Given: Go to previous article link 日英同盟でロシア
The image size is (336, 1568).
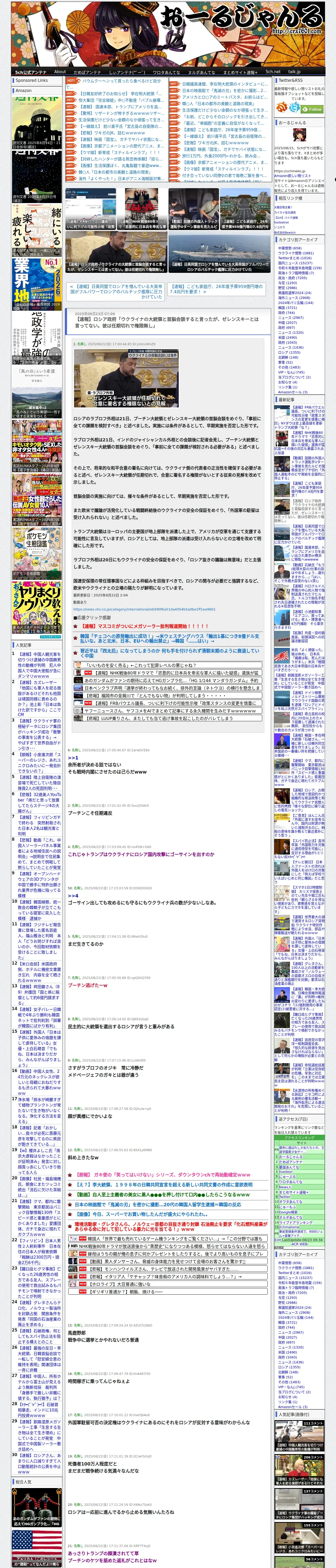Looking at the screenshot, I should (x=116, y=292).
